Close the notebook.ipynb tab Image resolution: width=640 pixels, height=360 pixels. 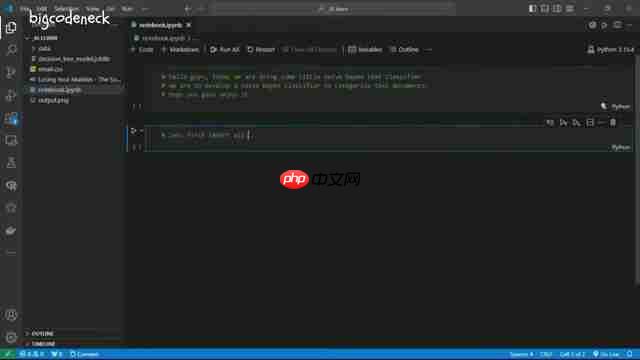point(189,25)
